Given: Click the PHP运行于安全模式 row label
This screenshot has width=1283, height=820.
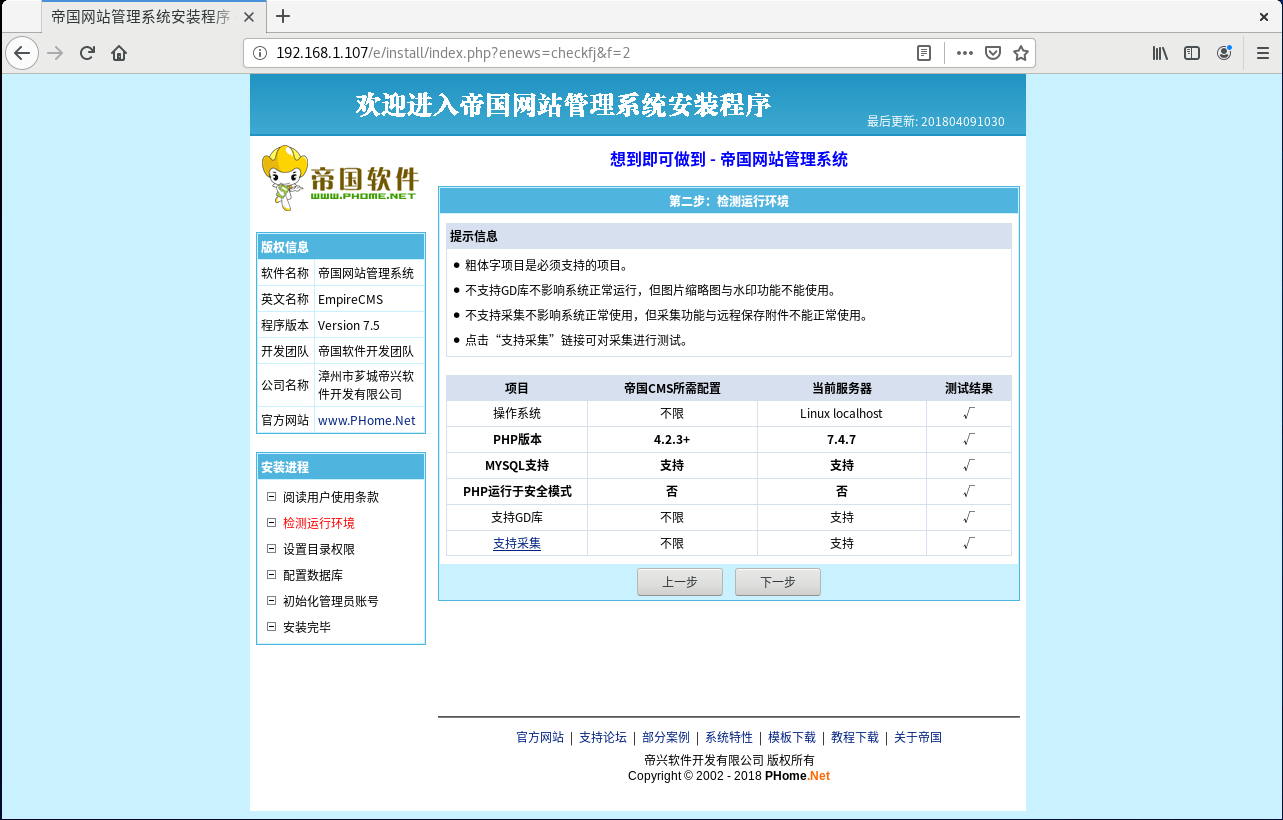Looking at the screenshot, I should tap(517, 491).
